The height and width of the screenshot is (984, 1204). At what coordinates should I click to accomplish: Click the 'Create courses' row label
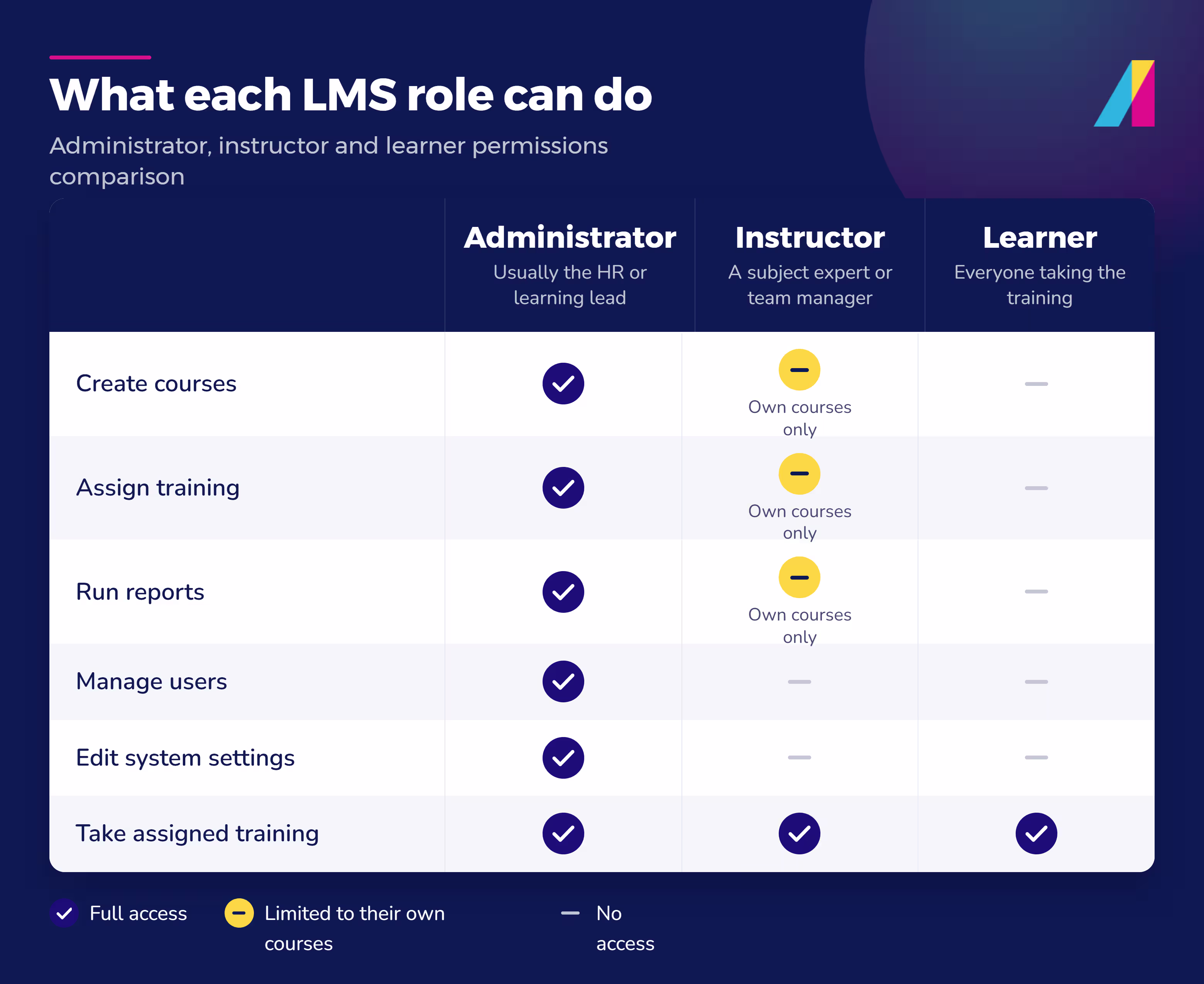(156, 384)
